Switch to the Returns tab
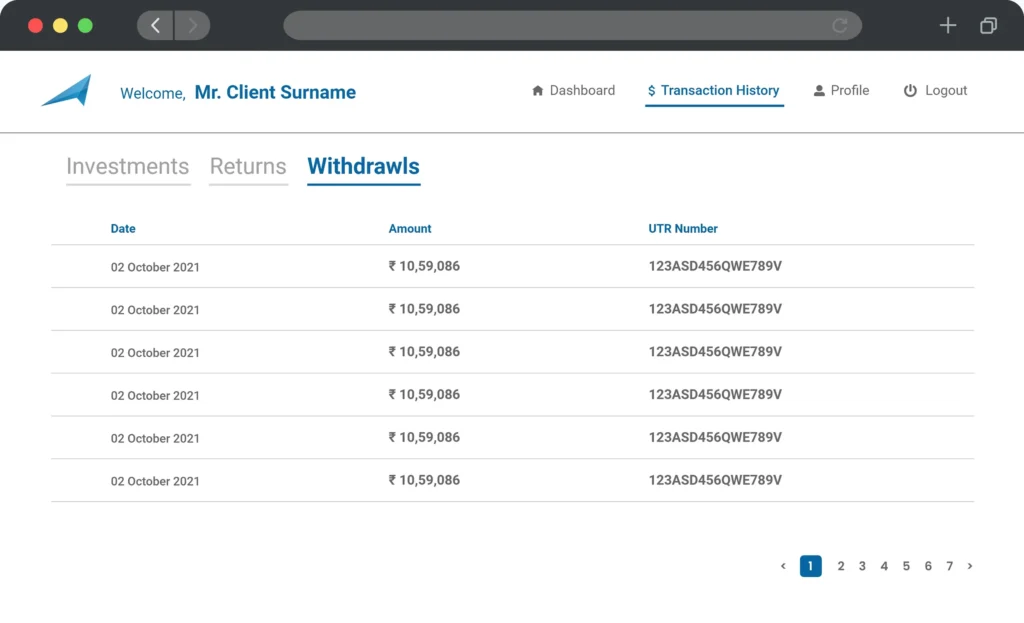This screenshot has width=1024, height=623. 248,167
